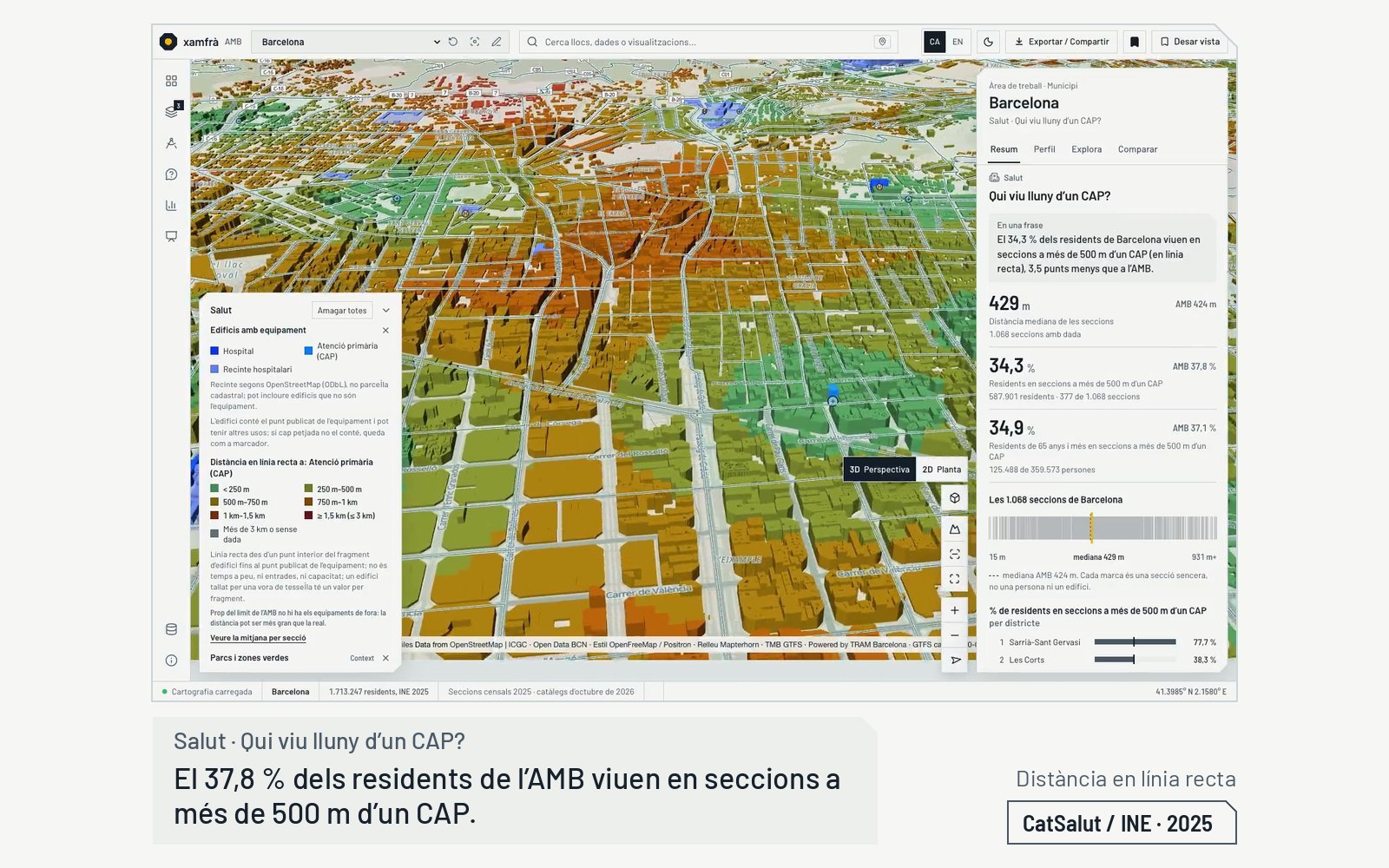
Task: Open the bar chart statistics sidebar icon
Action: pyautogui.click(x=171, y=206)
